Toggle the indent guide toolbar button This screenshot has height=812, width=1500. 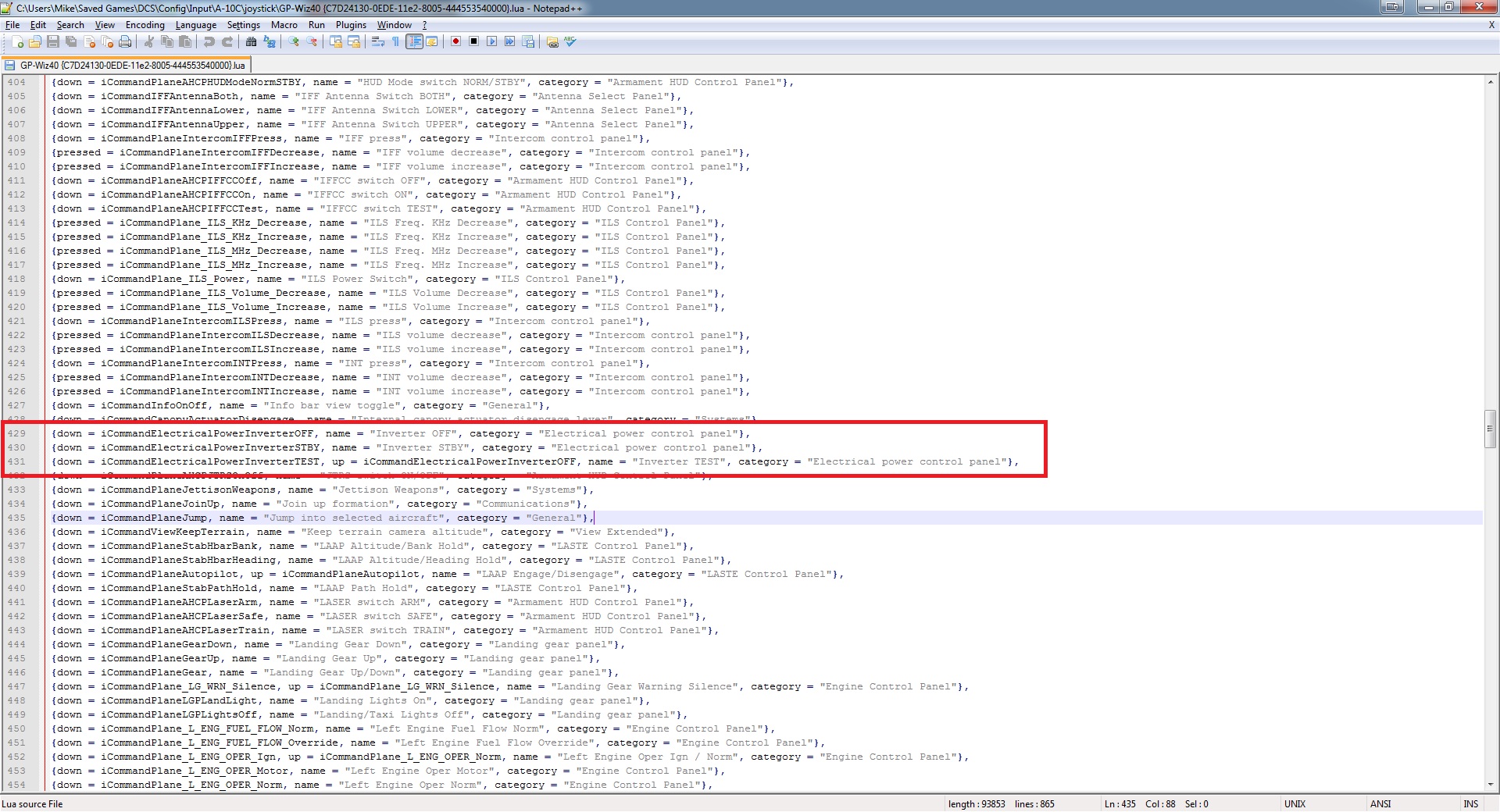pos(415,41)
